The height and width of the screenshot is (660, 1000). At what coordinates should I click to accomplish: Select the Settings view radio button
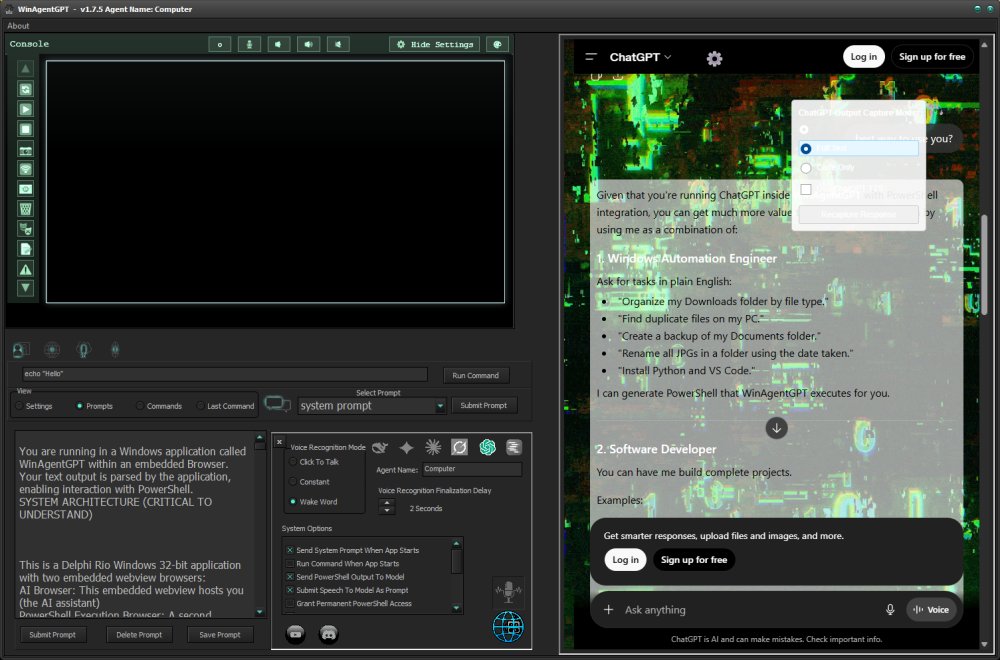(x=34, y=406)
